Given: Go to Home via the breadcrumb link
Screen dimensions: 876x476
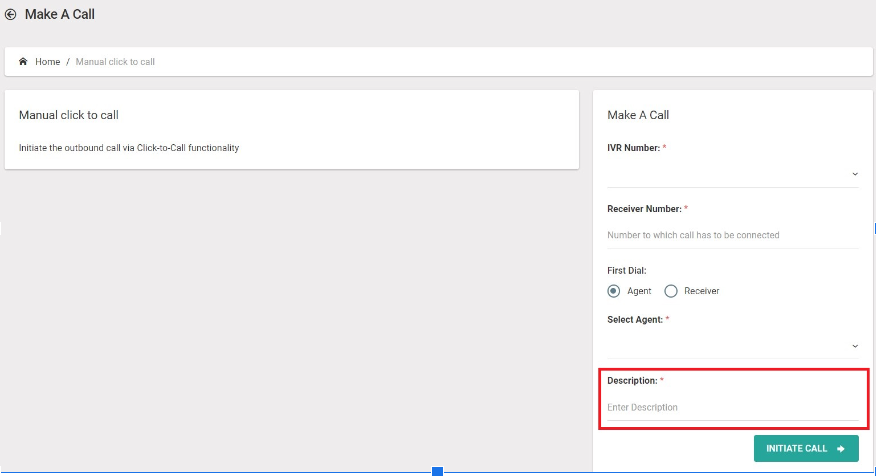Looking at the screenshot, I should click(47, 61).
